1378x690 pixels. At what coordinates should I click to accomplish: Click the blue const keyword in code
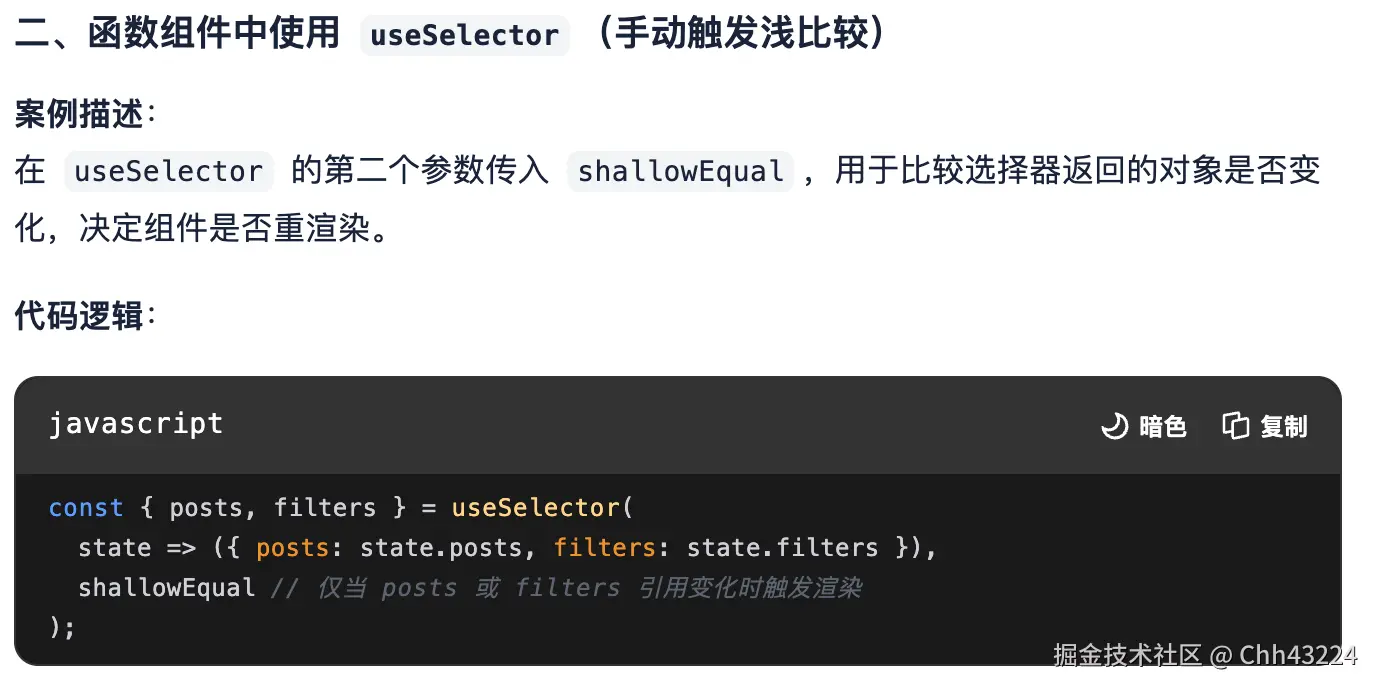click(x=85, y=508)
